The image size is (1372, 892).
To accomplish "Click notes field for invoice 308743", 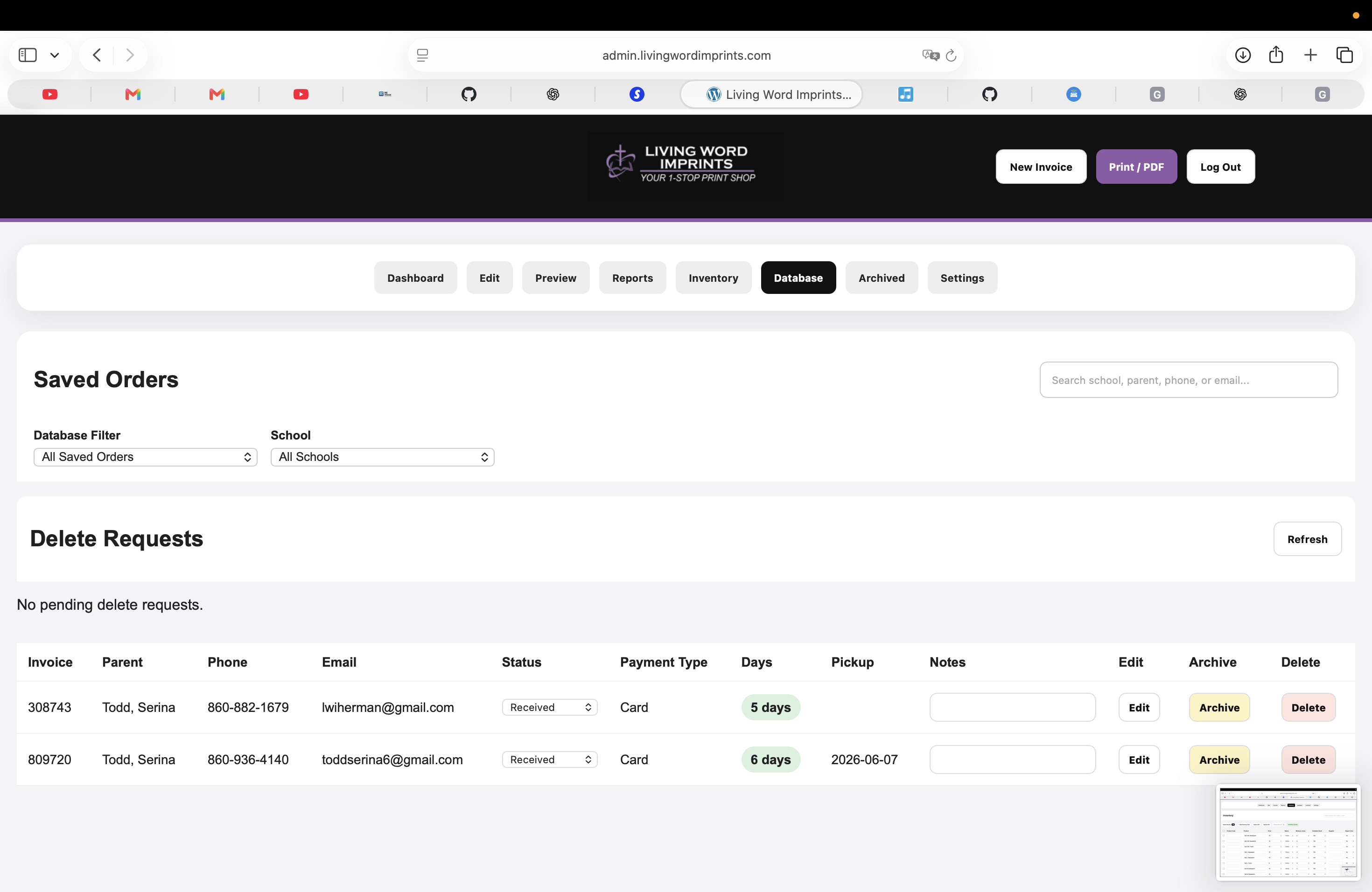I will click(x=1012, y=708).
